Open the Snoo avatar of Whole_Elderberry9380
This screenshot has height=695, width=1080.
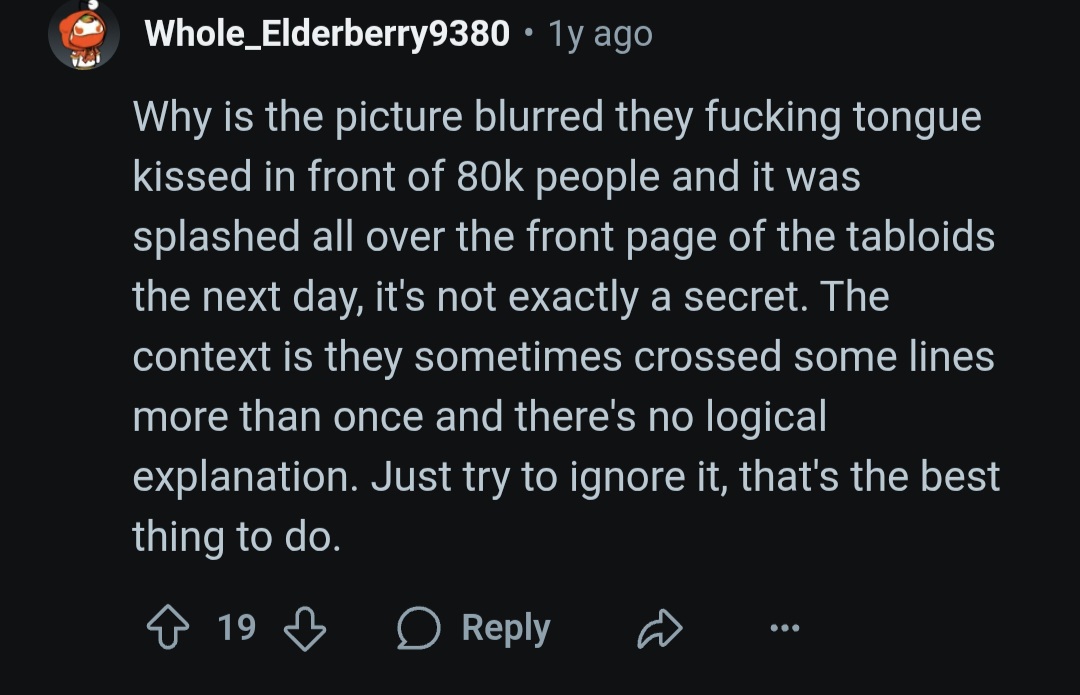(84, 34)
